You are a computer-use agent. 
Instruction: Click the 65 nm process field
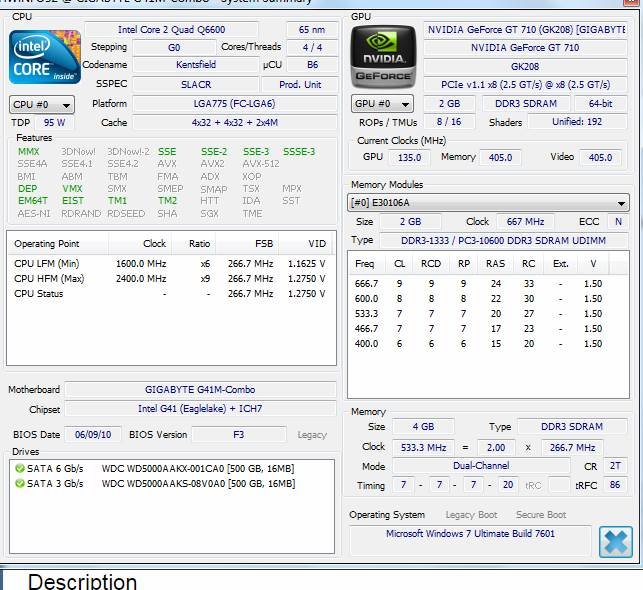pyautogui.click(x=312, y=30)
